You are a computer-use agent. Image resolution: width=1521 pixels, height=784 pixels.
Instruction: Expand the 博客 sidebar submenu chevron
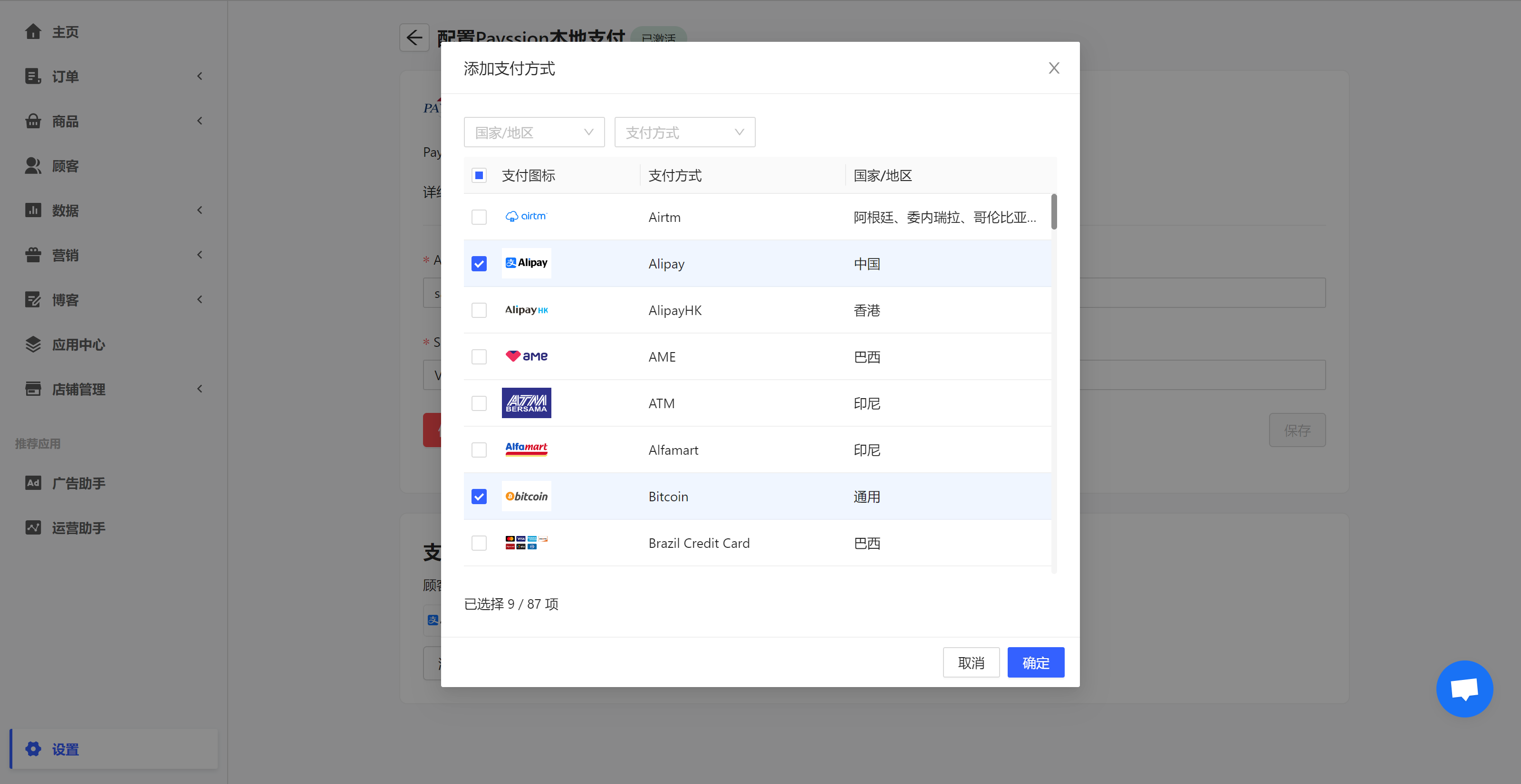click(200, 300)
